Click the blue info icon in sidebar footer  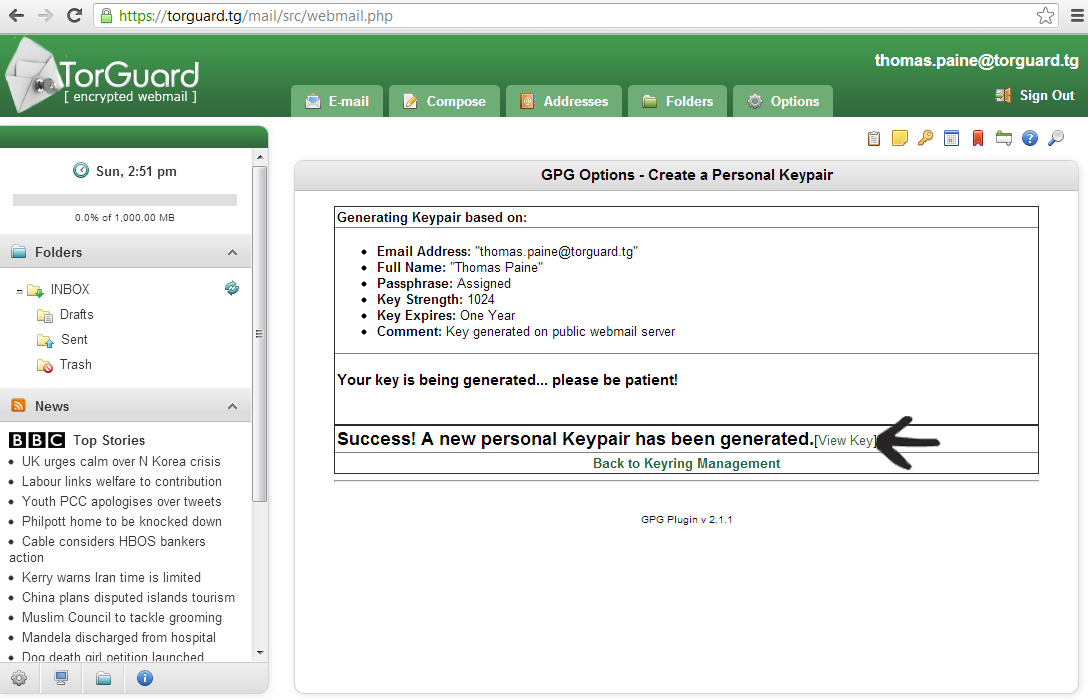(145, 678)
